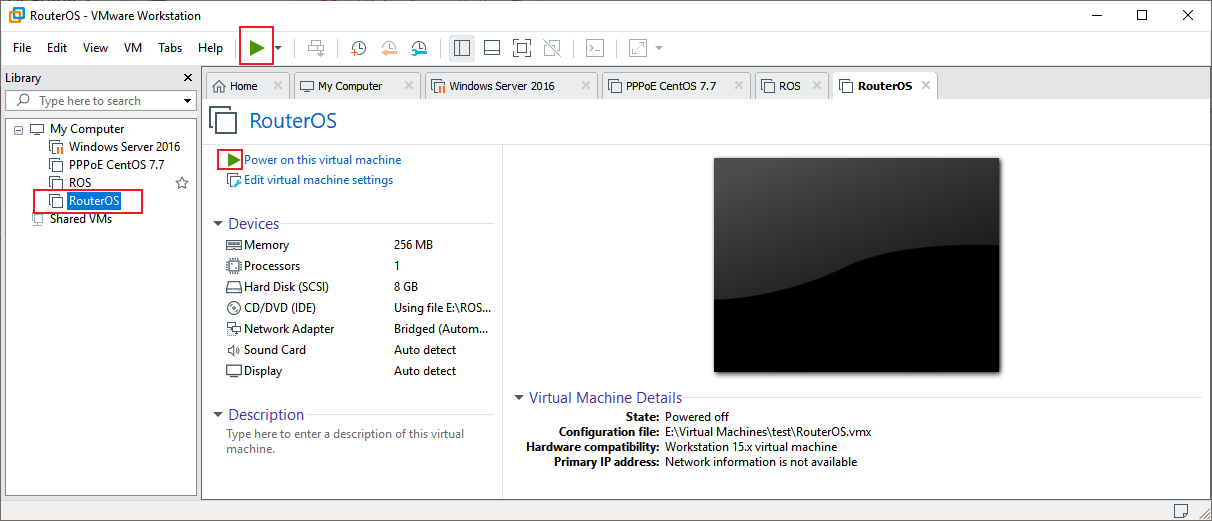Open the View menu

coord(95,48)
